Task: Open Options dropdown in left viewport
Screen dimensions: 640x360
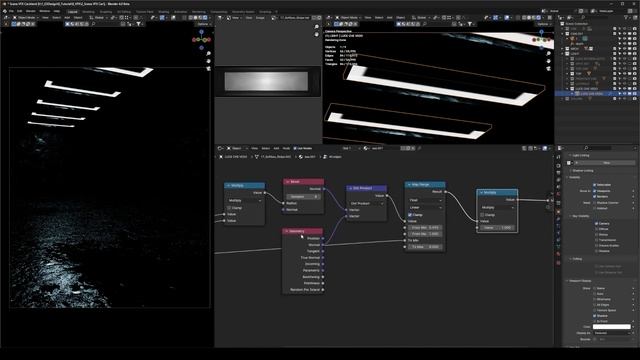Action: [203, 24]
